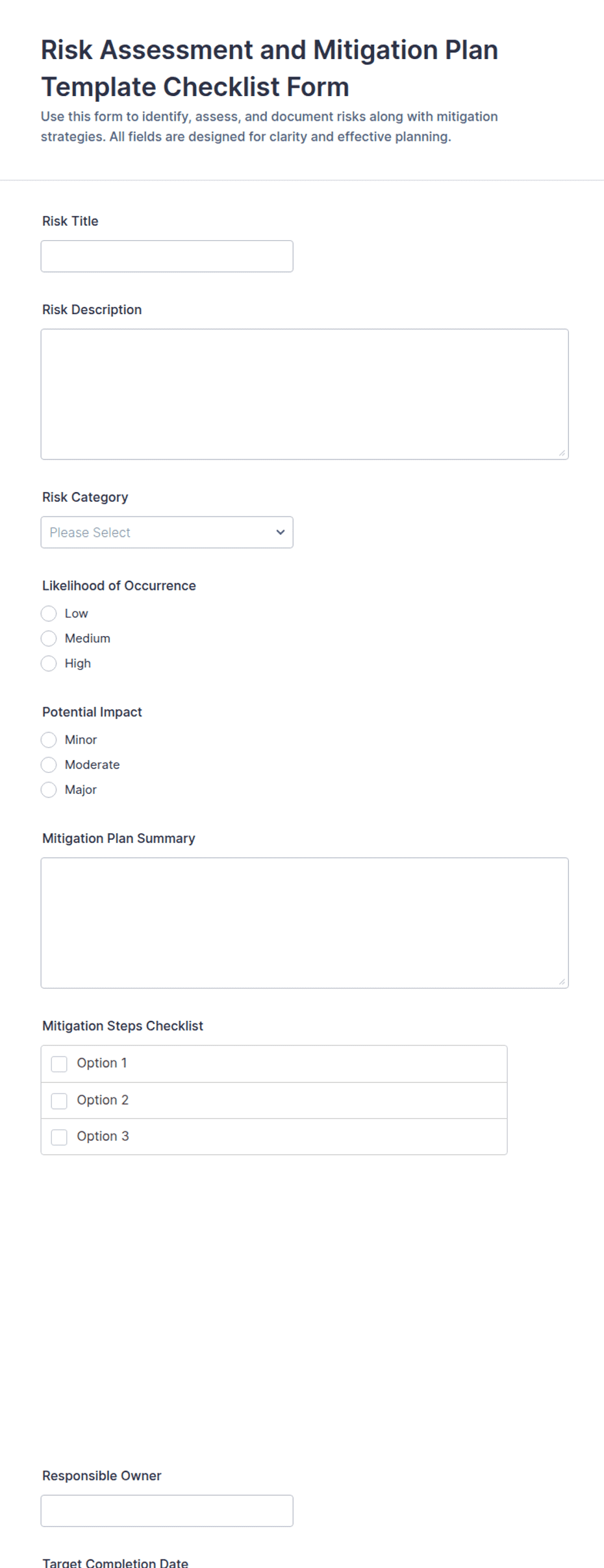Screen dimensions: 604x1568
Task: Grab the Risk Description resize handle
Action: click(562, 453)
